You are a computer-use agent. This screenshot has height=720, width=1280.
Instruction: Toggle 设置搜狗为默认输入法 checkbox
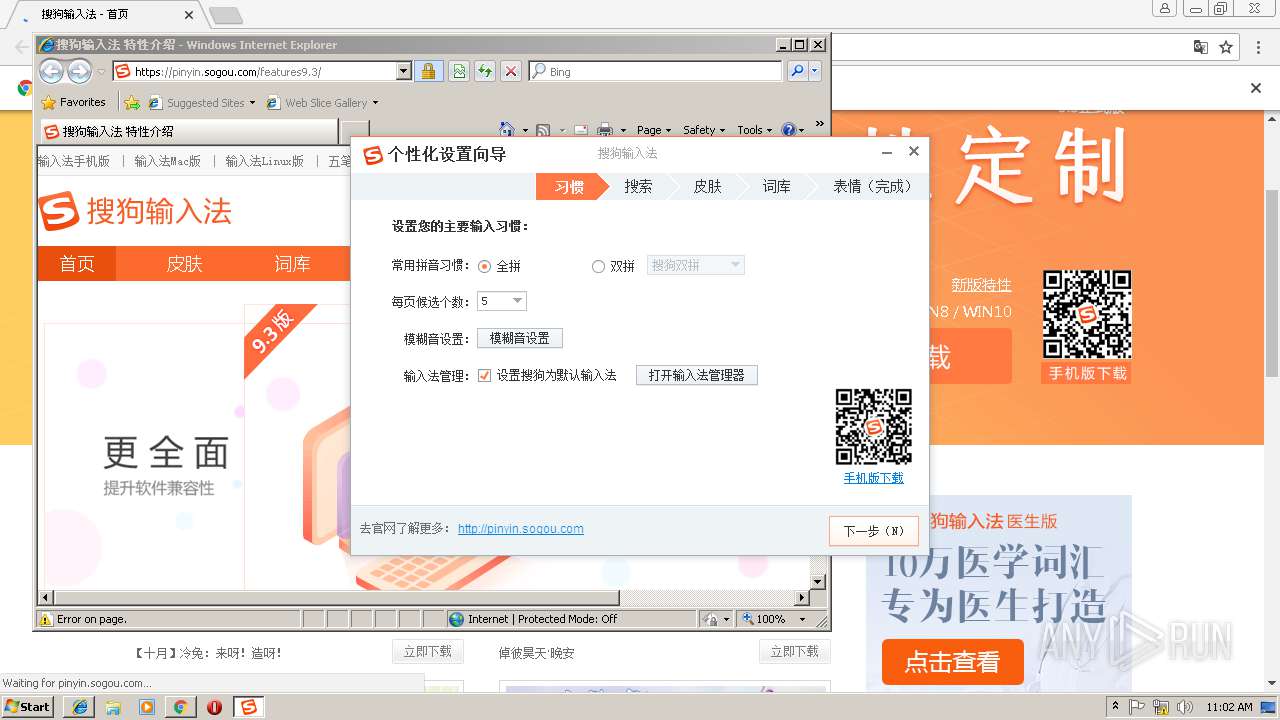click(x=485, y=375)
